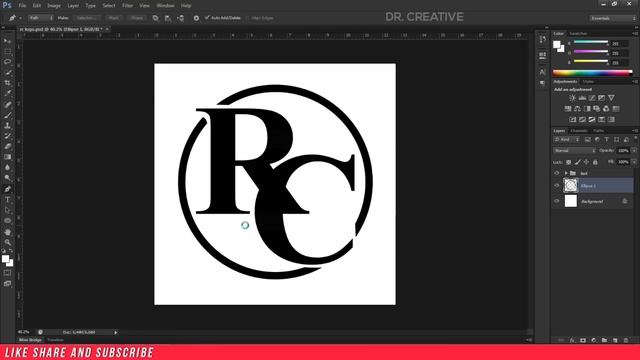Select the Brush tool

click(7, 115)
